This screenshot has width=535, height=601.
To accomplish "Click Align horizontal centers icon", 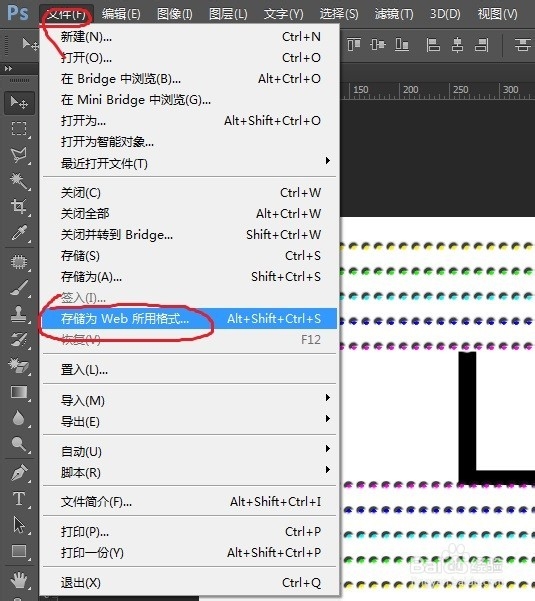I will point(457,44).
